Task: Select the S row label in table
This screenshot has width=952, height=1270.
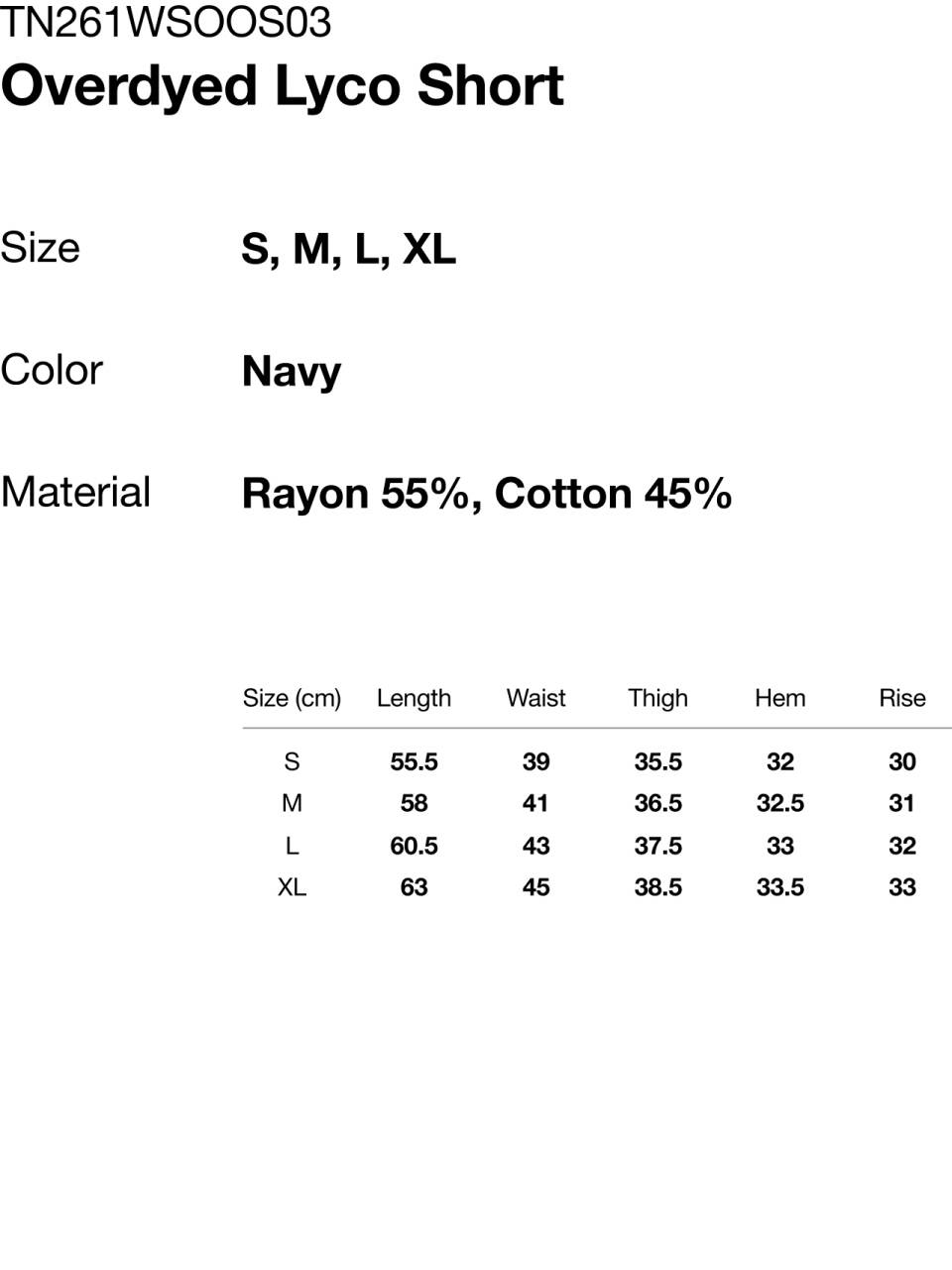Action: pyautogui.click(x=292, y=761)
